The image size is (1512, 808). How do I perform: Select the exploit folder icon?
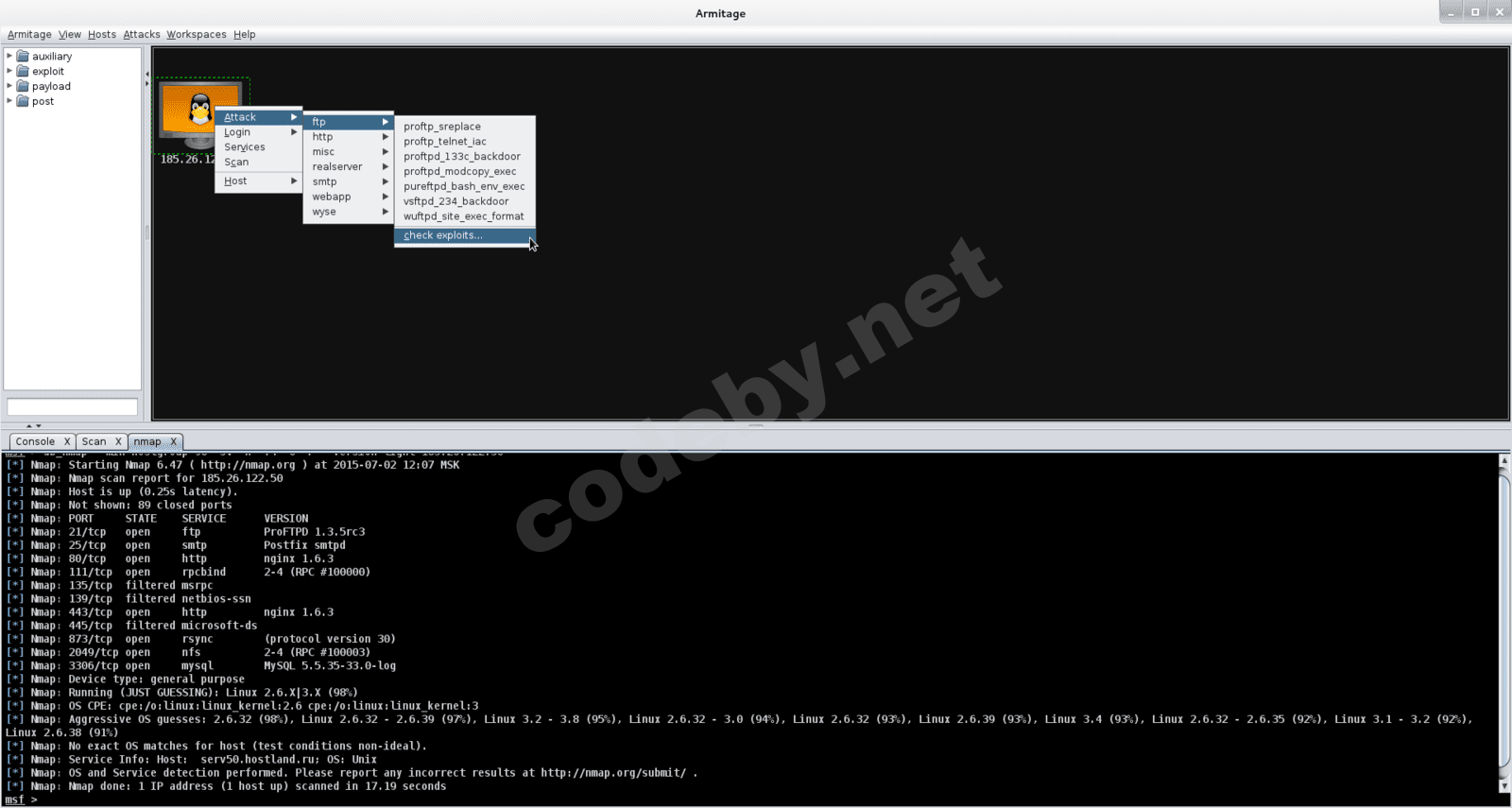click(x=23, y=71)
